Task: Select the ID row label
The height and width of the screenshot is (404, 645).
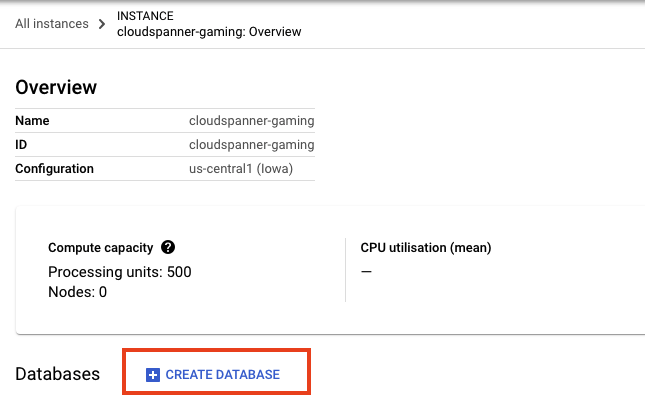Action: coord(22,145)
